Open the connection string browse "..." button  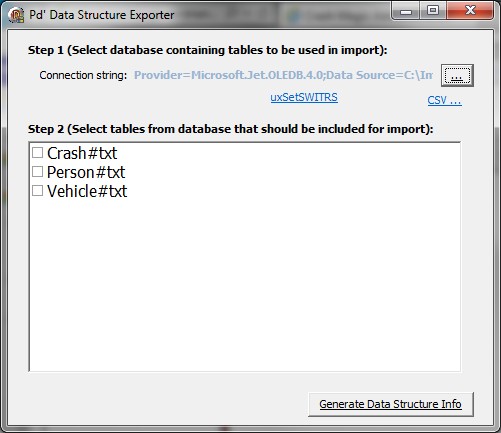click(x=457, y=75)
